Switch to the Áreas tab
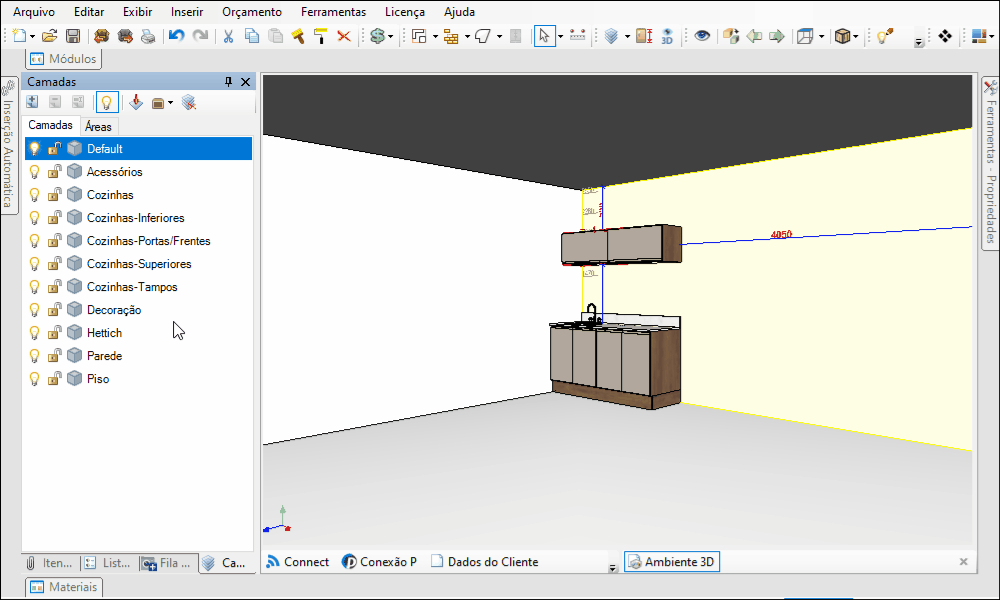The image size is (1000, 600). [98, 126]
